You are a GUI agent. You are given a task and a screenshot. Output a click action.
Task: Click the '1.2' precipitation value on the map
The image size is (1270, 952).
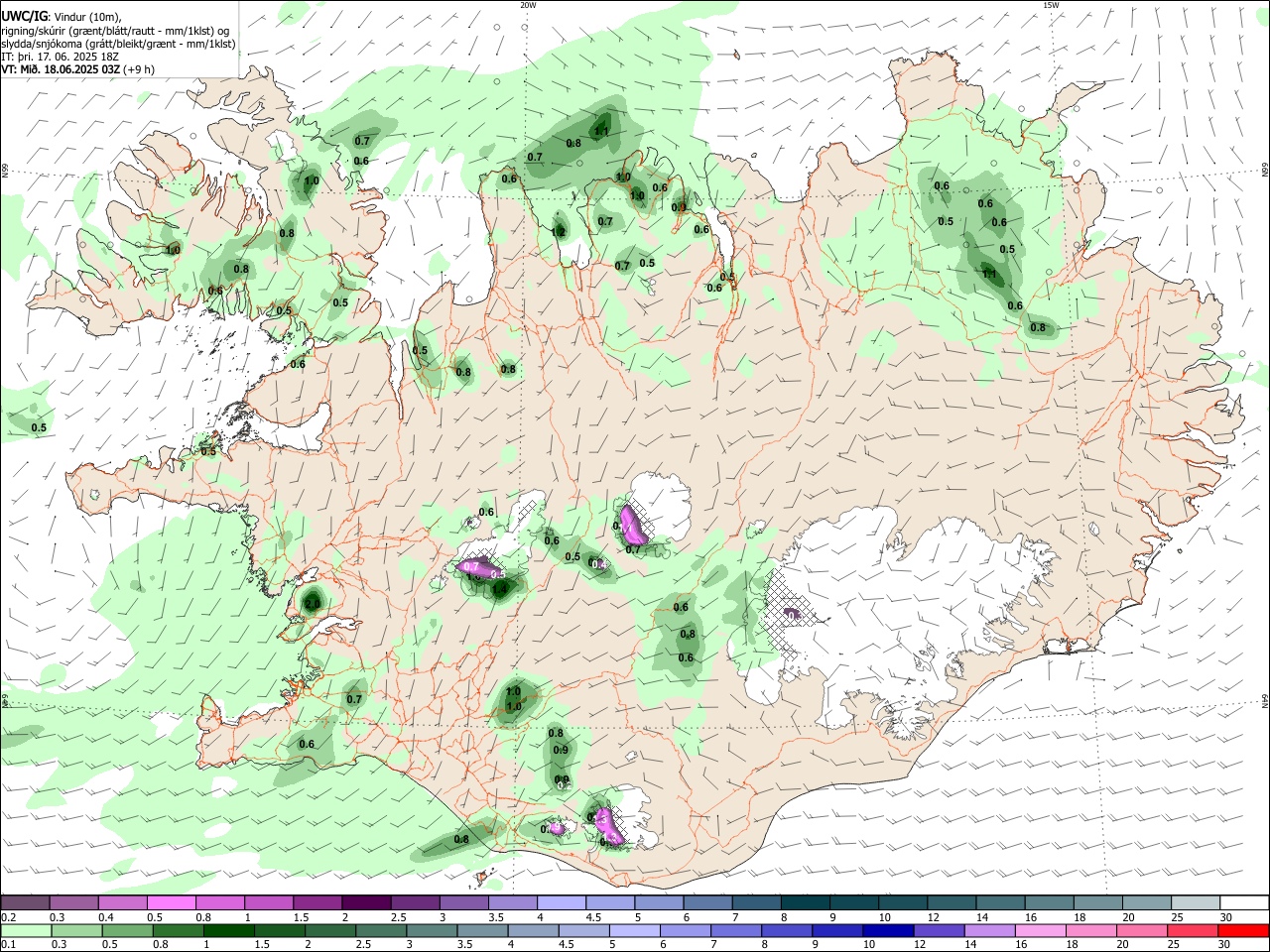pos(559,232)
